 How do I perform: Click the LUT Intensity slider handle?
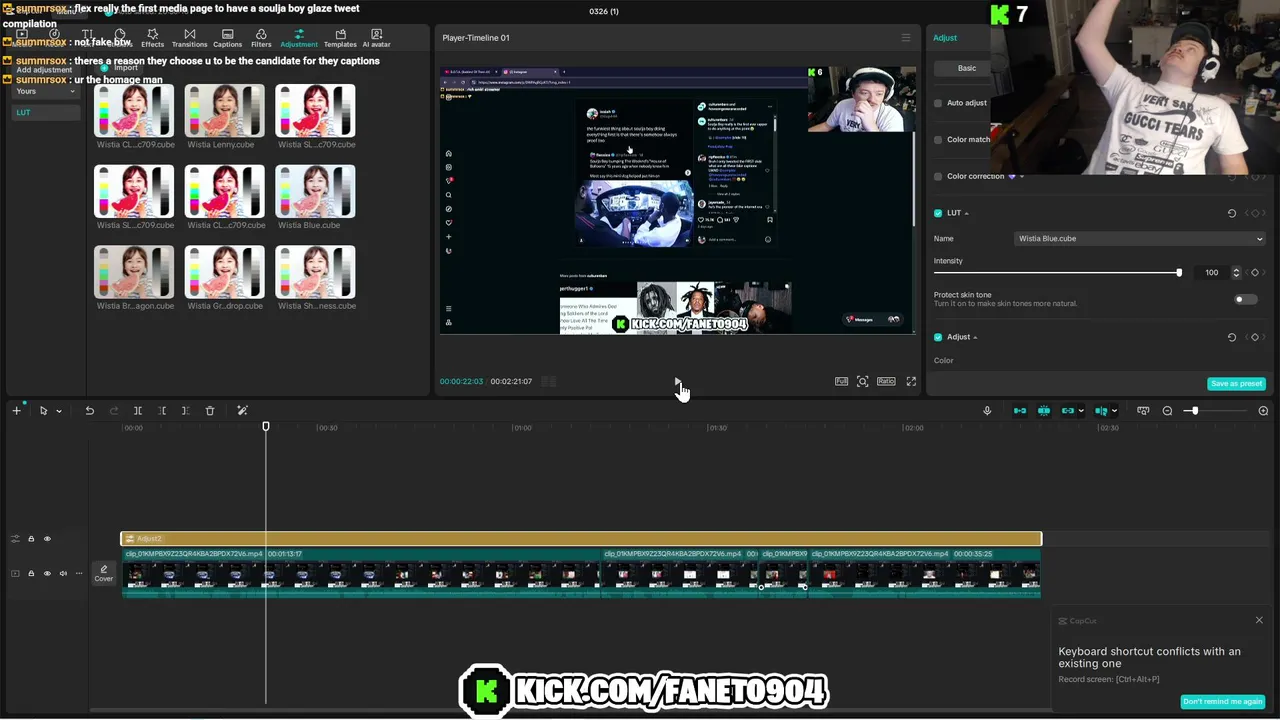pyautogui.click(x=1179, y=272)
